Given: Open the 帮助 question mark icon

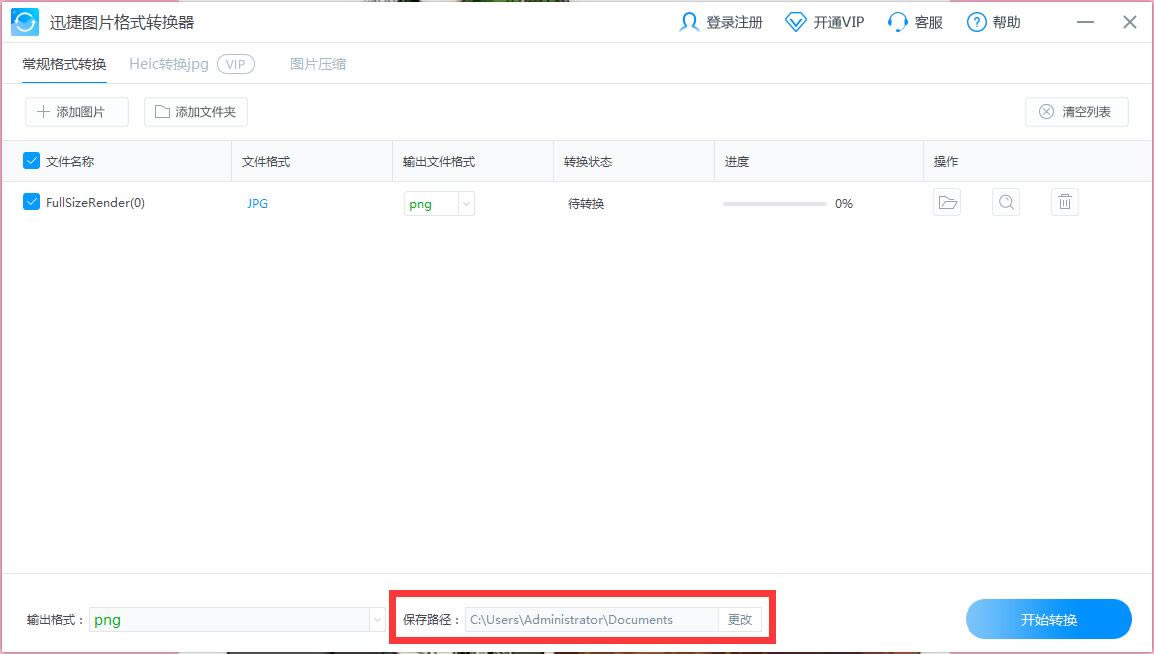Looking at the screenshot, I should coord(977,22).
